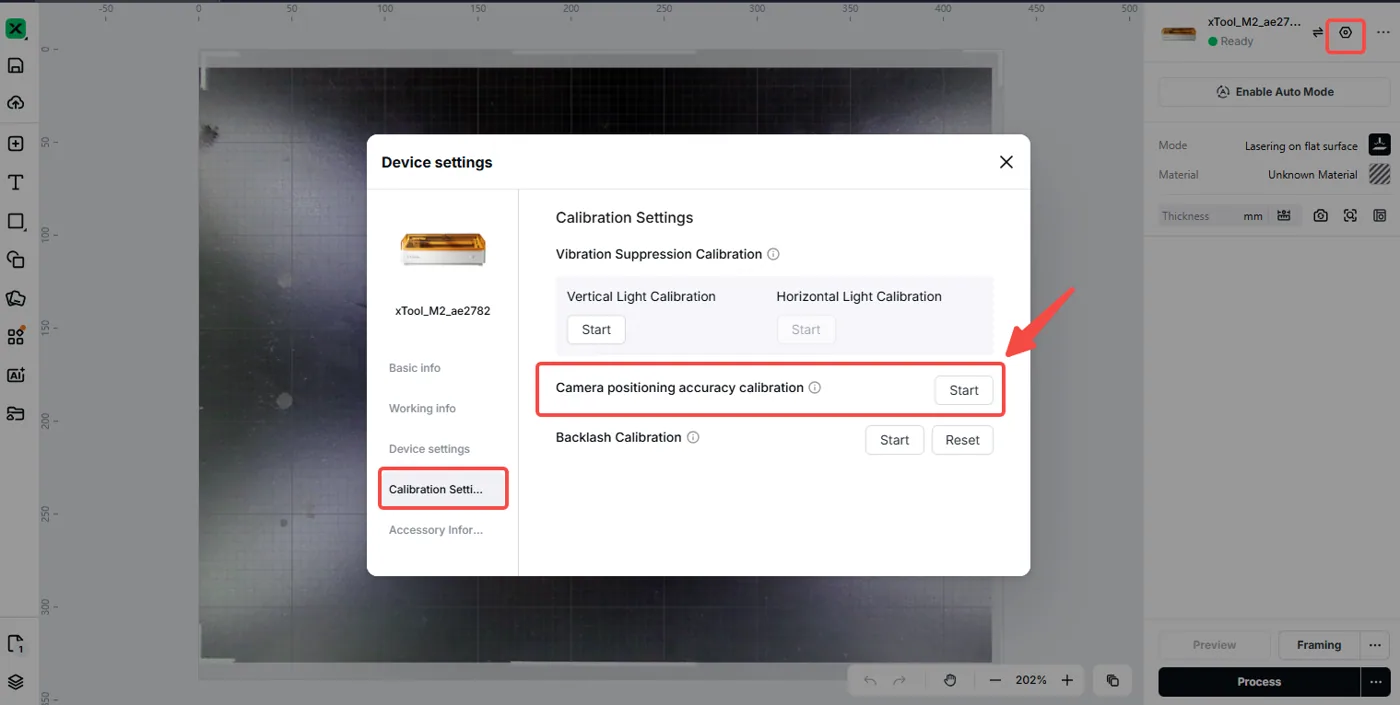This screenshot has width=1400, height=705.
Task: Open device settings hexagon icon
Action: click(1346, 33)
